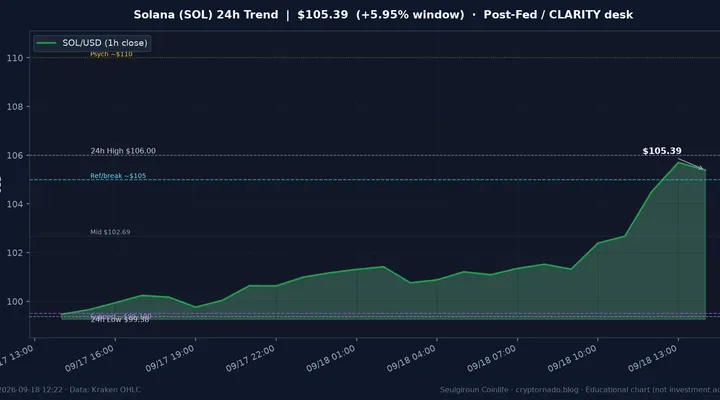
Task: Click the y-axis value 110
Action: [15, 58]
